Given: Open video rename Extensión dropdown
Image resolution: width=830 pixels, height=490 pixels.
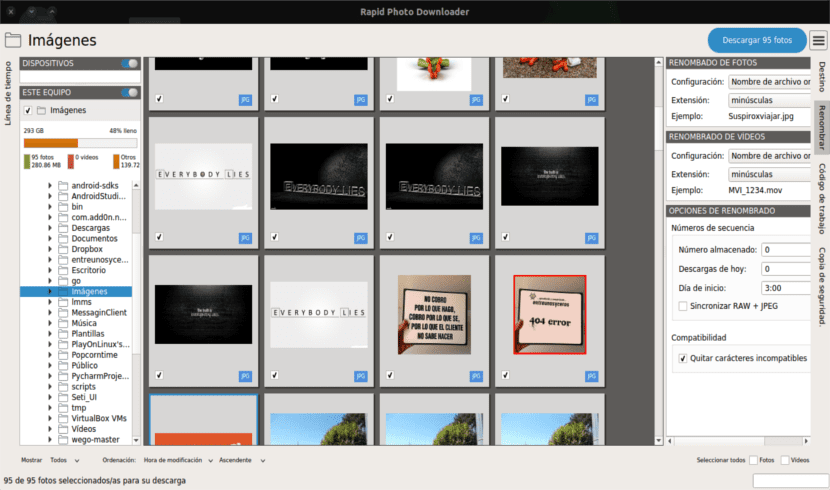Looking at the screenshot, I should [770, 175].
